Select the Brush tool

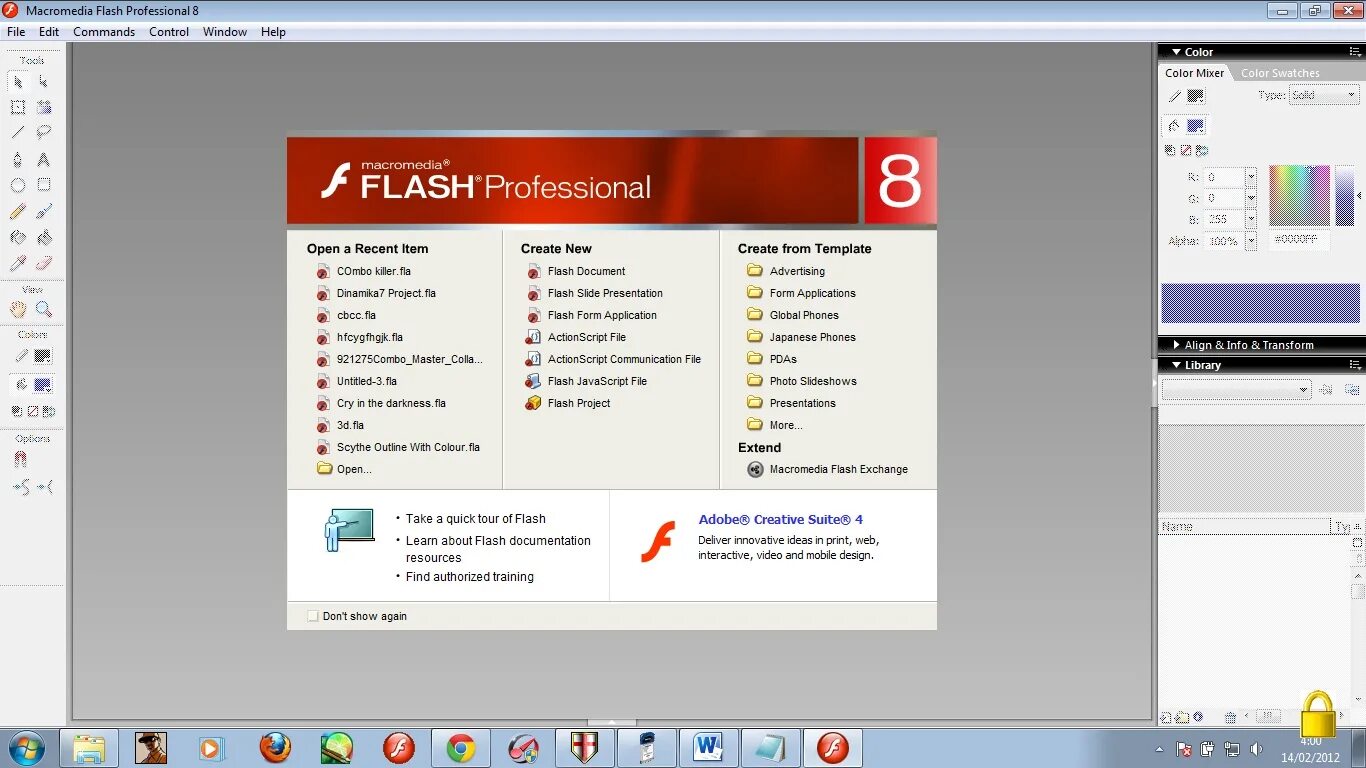44,212
